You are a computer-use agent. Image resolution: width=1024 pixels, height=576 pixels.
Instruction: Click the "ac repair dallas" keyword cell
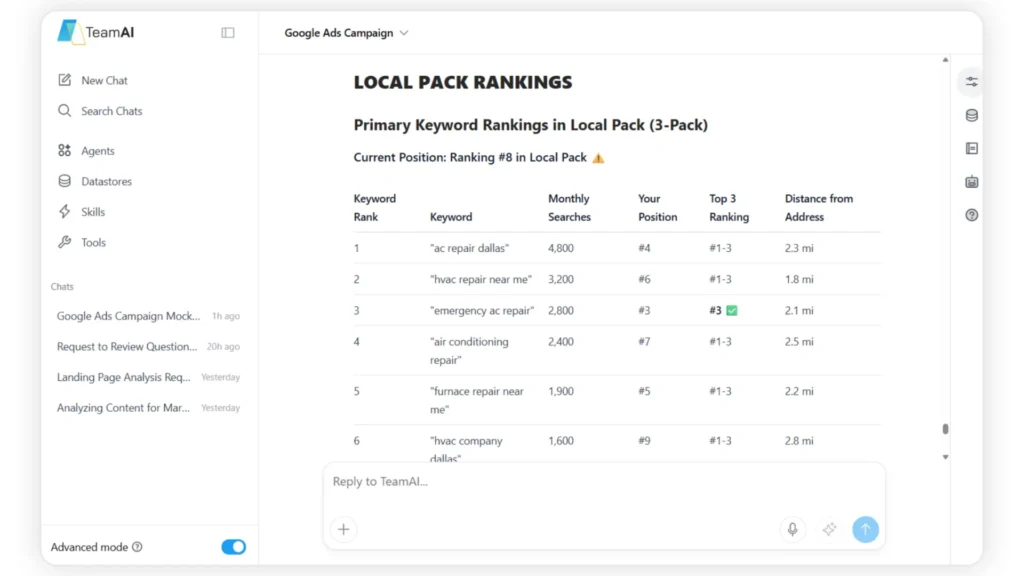point(469,248)
